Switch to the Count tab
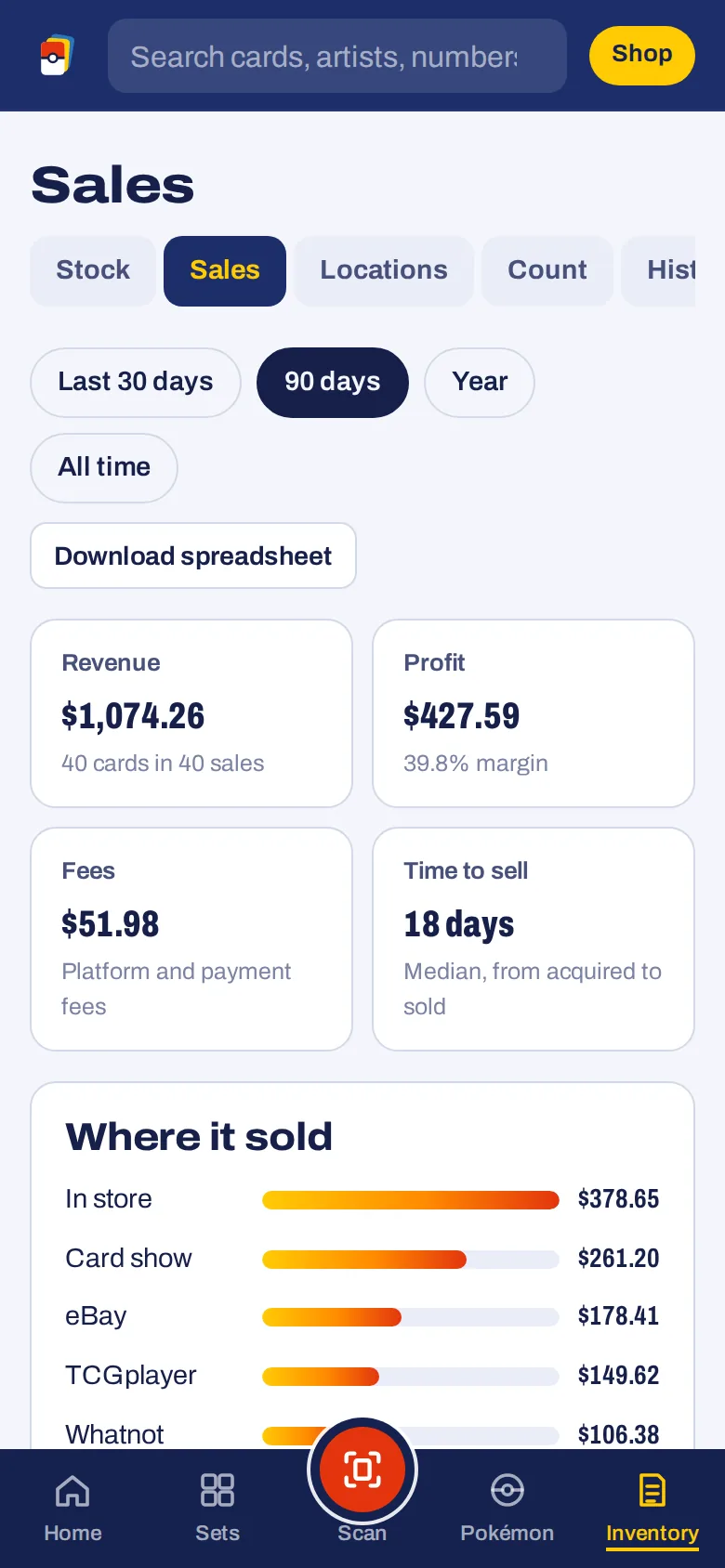 tap(547, 270)
